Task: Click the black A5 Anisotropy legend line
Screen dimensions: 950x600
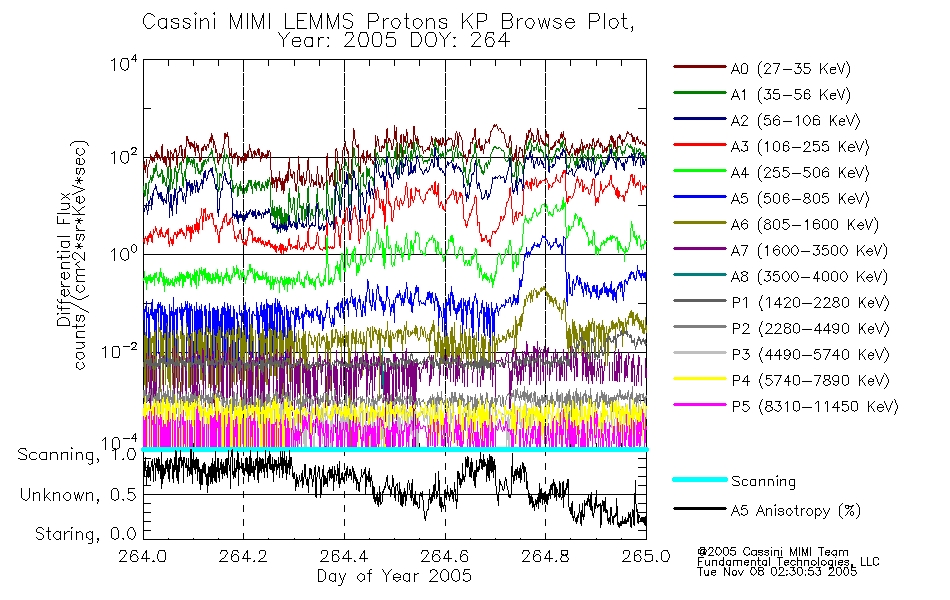Action: click(x=700, y=508)
